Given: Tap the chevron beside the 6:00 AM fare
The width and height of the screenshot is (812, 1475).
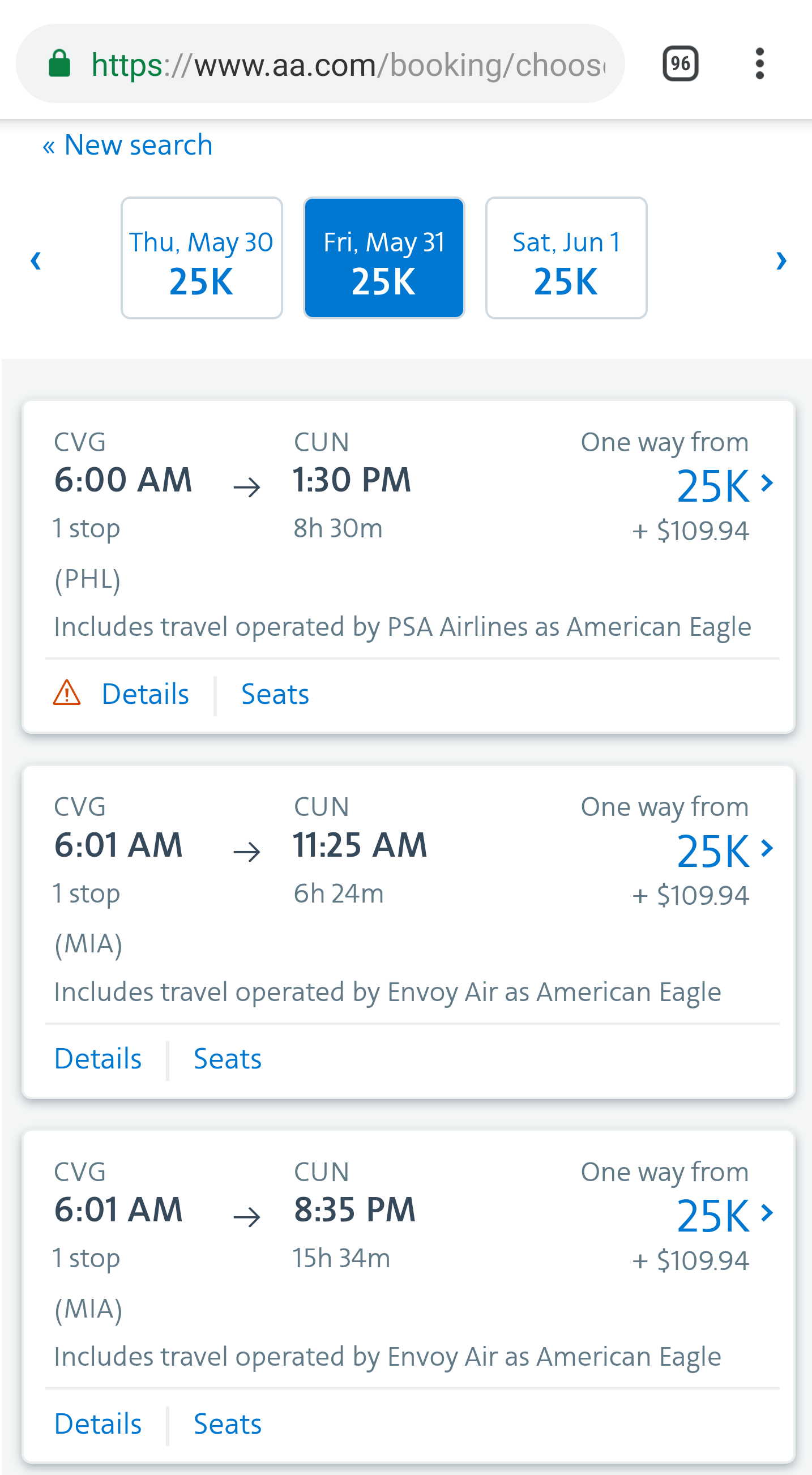Looking at the screenshot, I should coord(767,482).
